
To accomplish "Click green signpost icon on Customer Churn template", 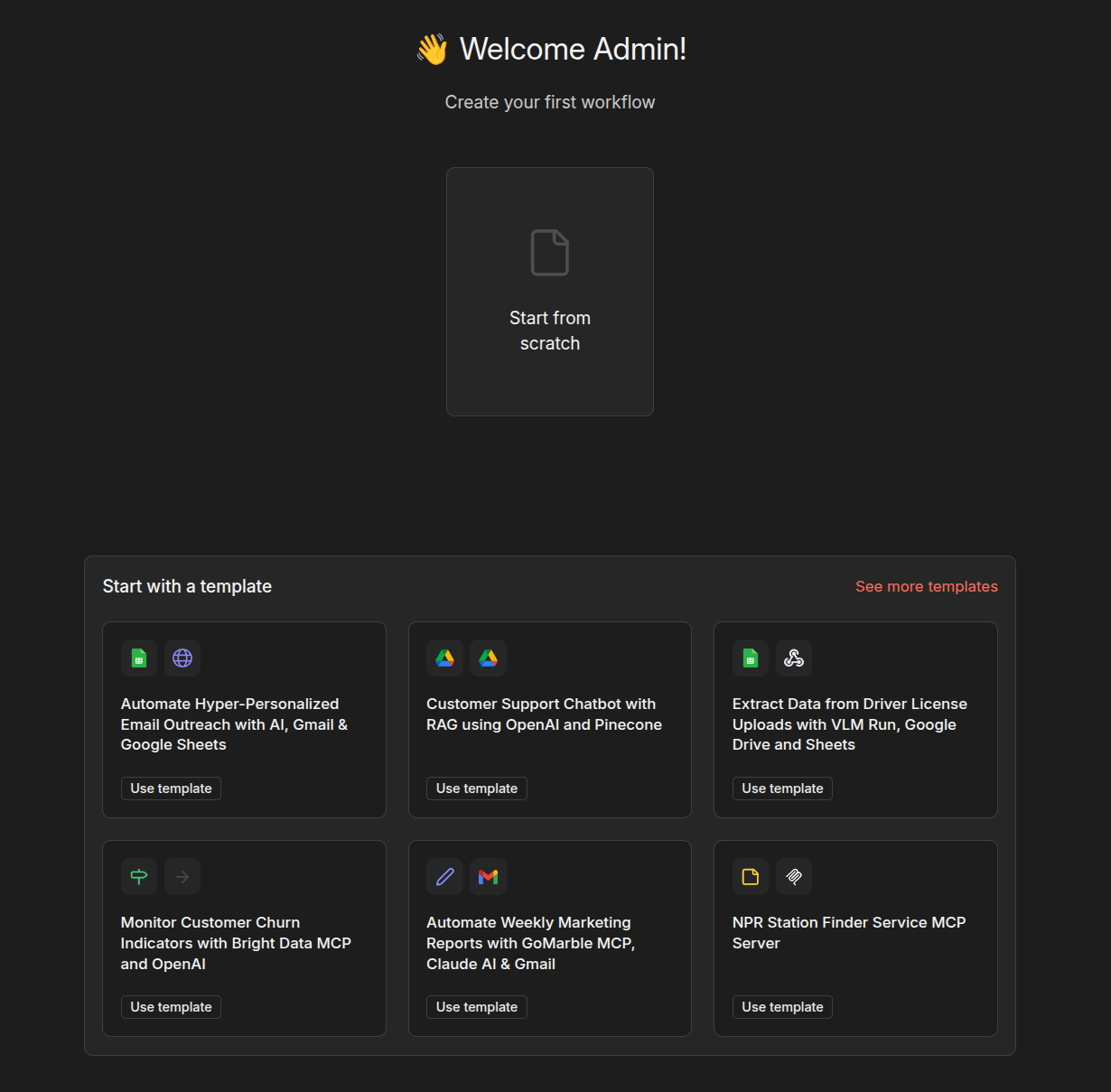I will coord(139,877).
